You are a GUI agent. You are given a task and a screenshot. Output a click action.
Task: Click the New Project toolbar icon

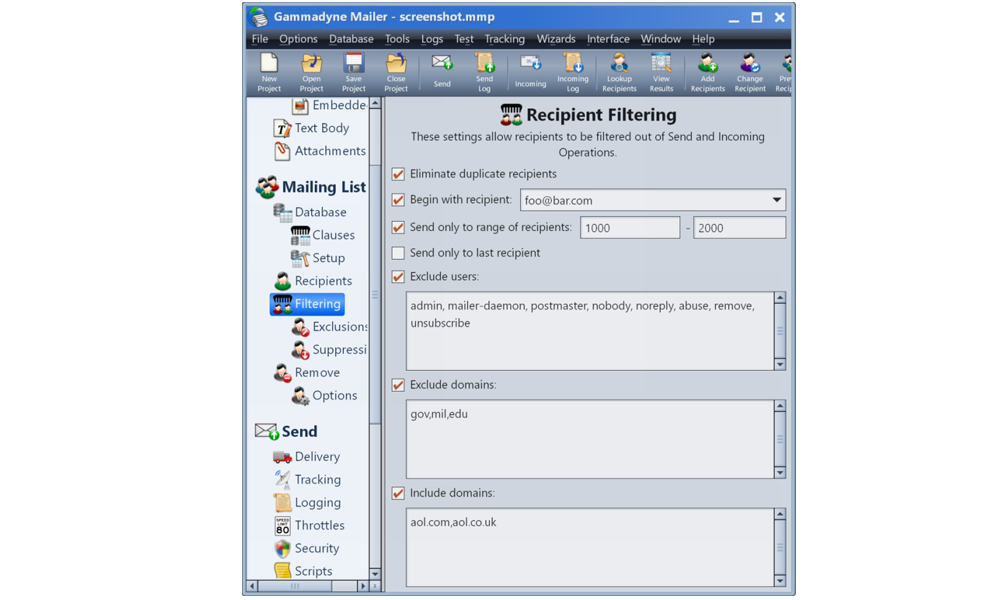269,72
